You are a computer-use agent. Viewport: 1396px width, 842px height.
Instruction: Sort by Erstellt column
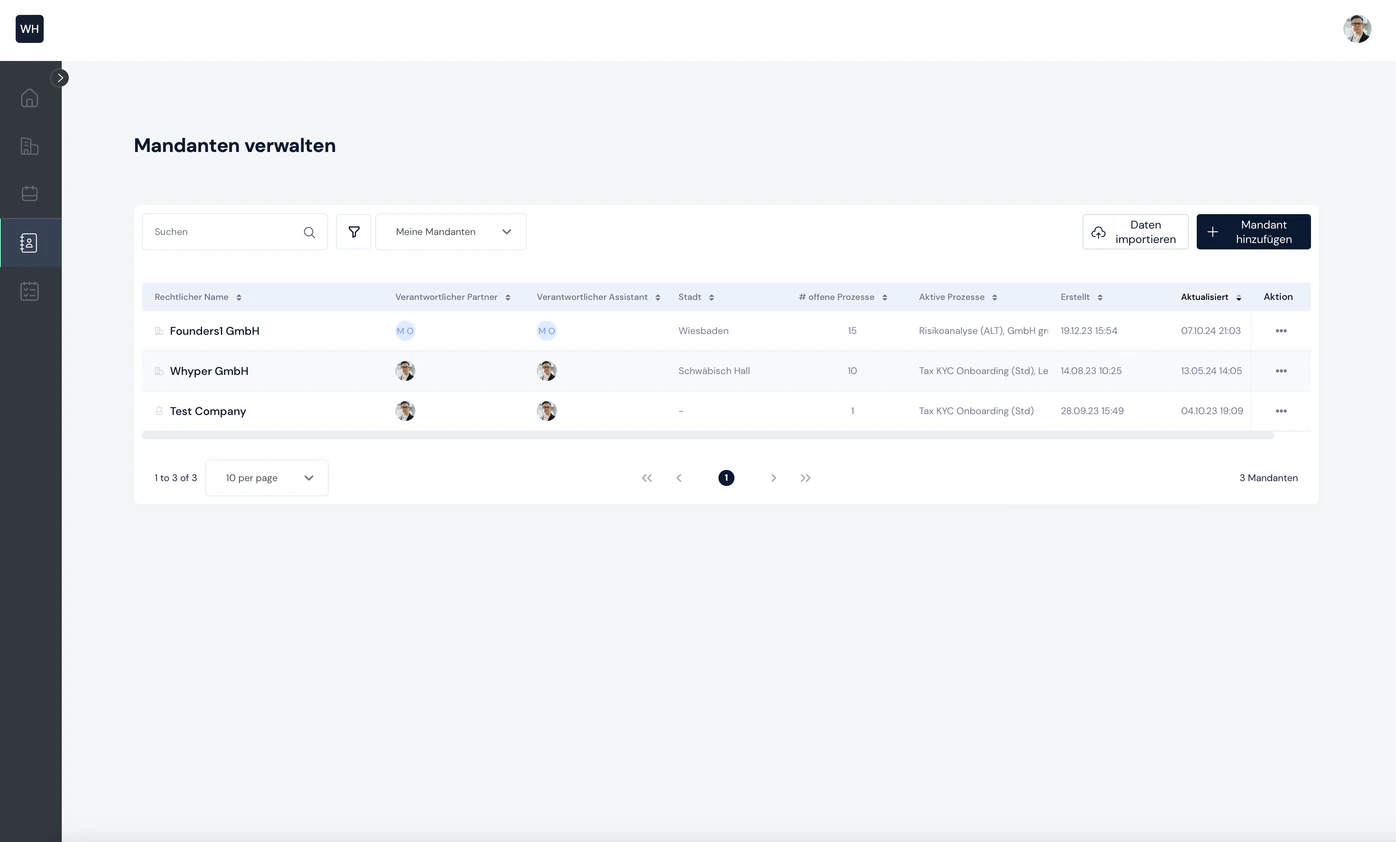1082,297
